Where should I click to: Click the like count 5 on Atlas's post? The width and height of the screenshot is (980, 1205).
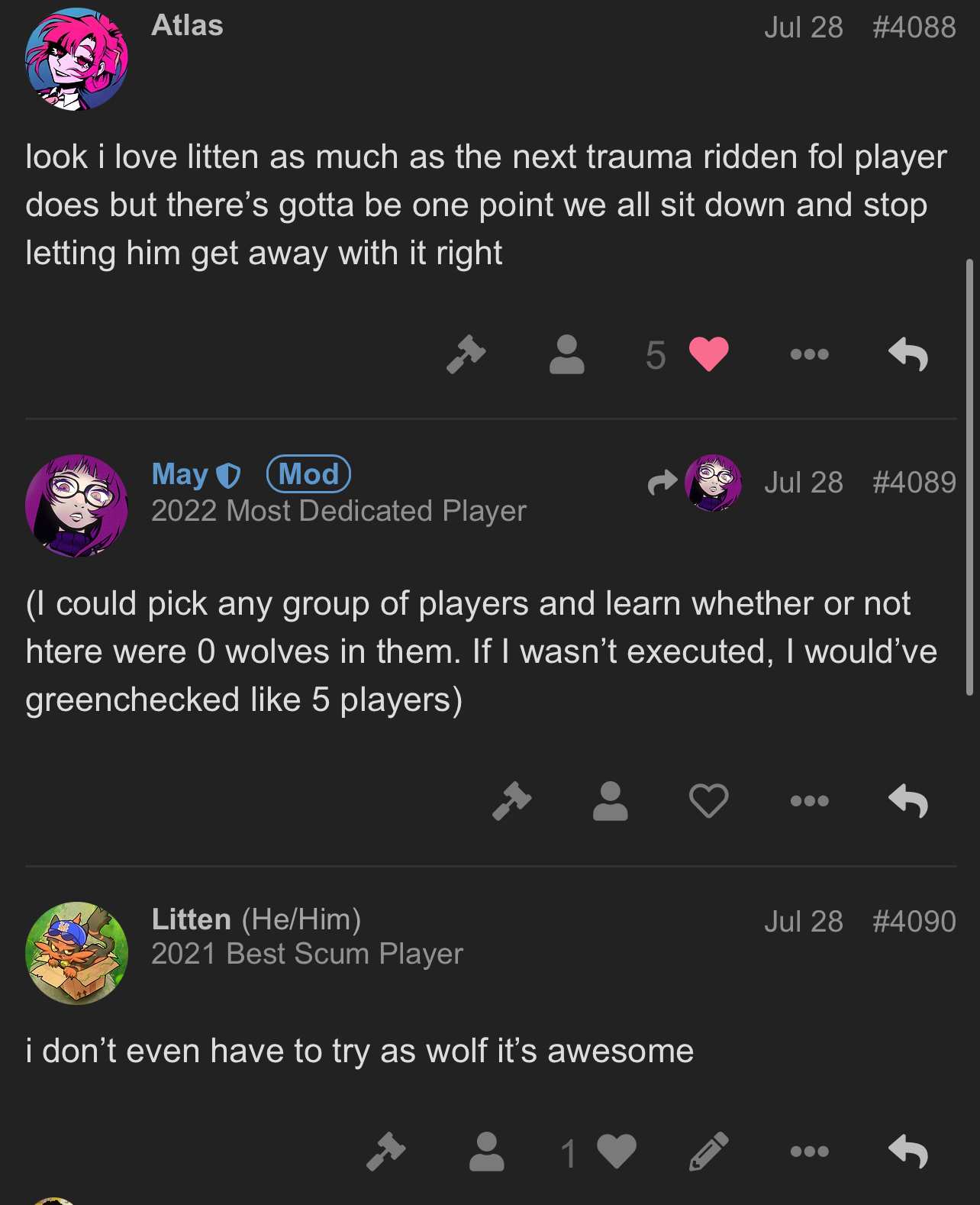click(x=656, y=355)
